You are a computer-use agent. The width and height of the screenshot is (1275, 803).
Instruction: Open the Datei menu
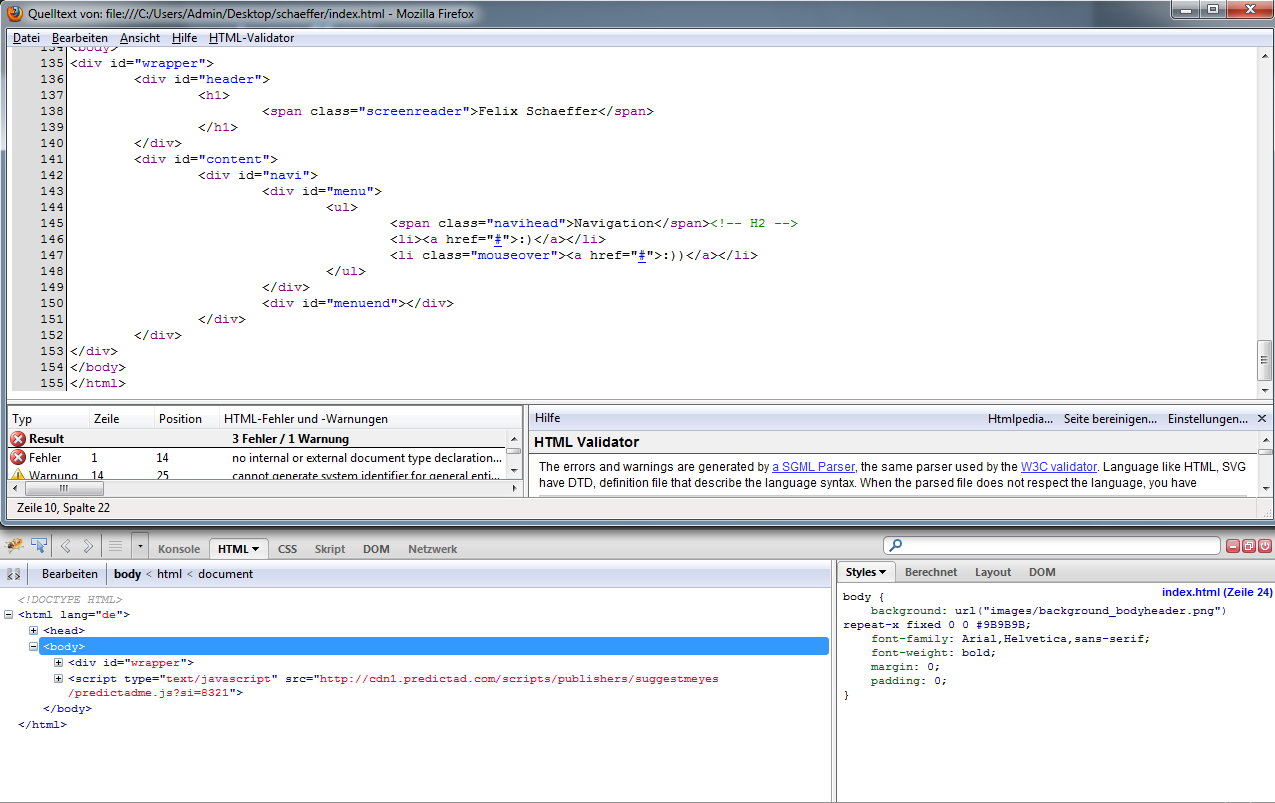tap(26, 38)
